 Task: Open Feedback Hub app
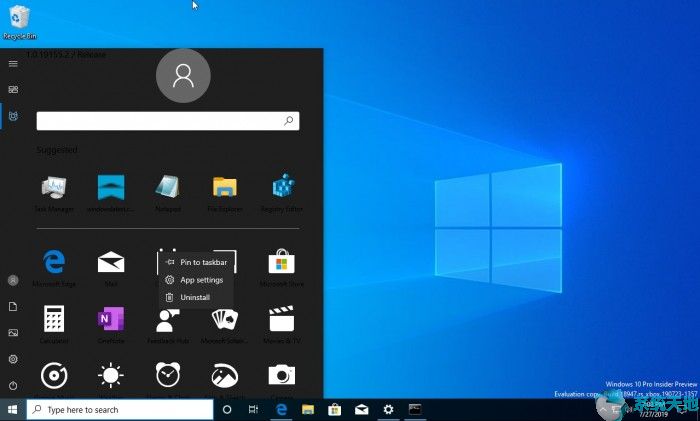[x=168, y=320]
